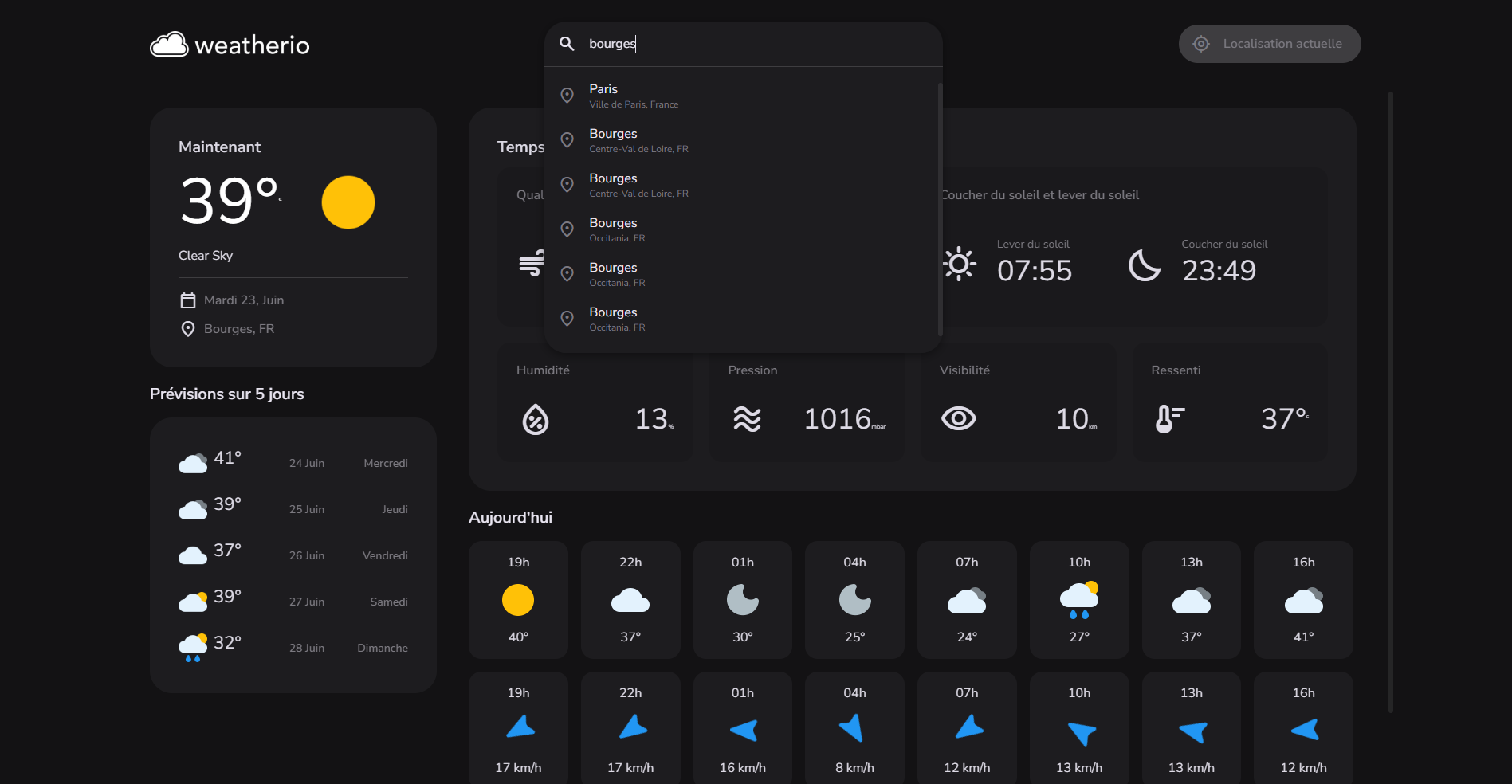
Task: Click the sunset time 23:49
Action: (x=1219, y=271)
